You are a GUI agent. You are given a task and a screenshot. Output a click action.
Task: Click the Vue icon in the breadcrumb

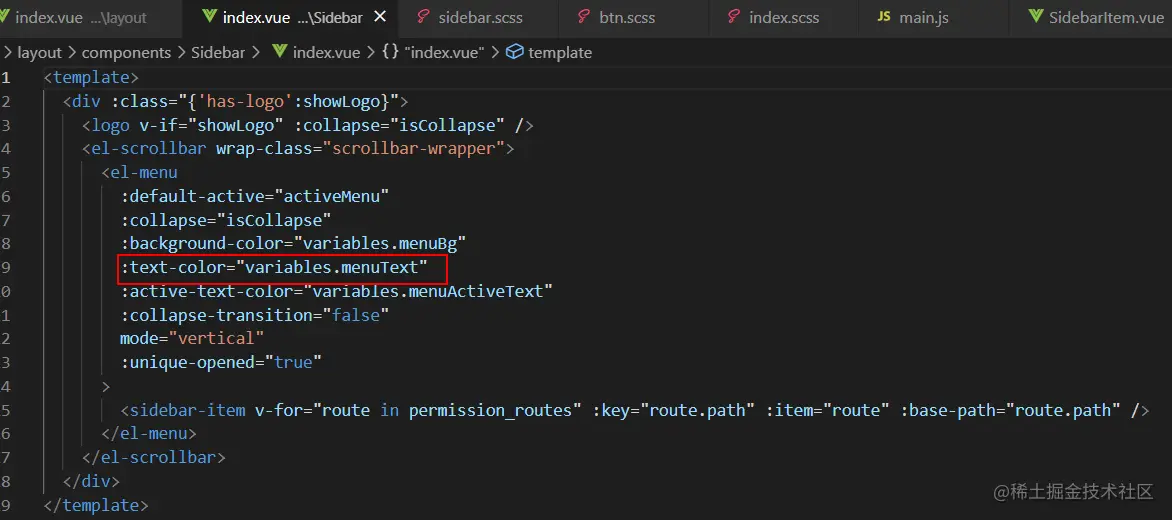tap(280, 52)
